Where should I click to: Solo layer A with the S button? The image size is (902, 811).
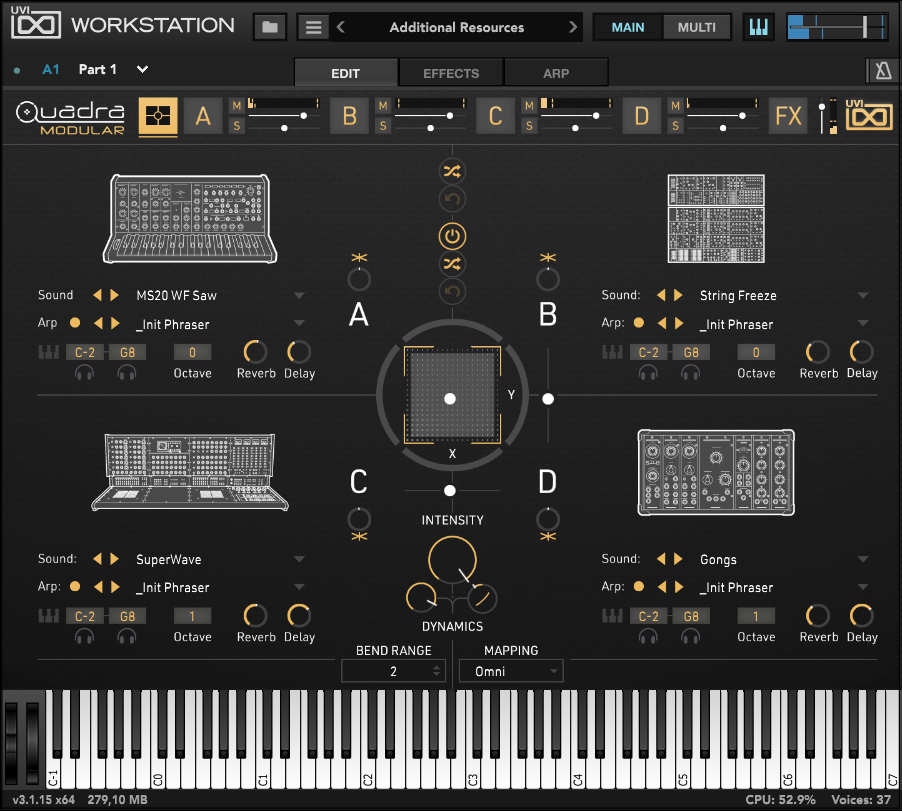point(236,125)
